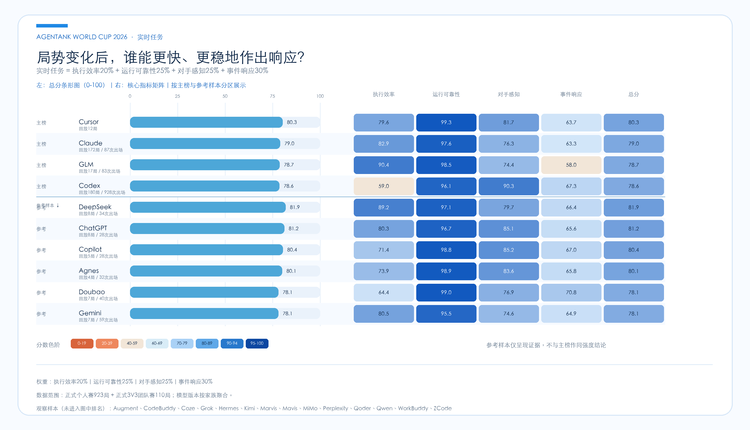Select the DeepSeek row name
The image size is (750, 430).
click(x=95, y=207)
